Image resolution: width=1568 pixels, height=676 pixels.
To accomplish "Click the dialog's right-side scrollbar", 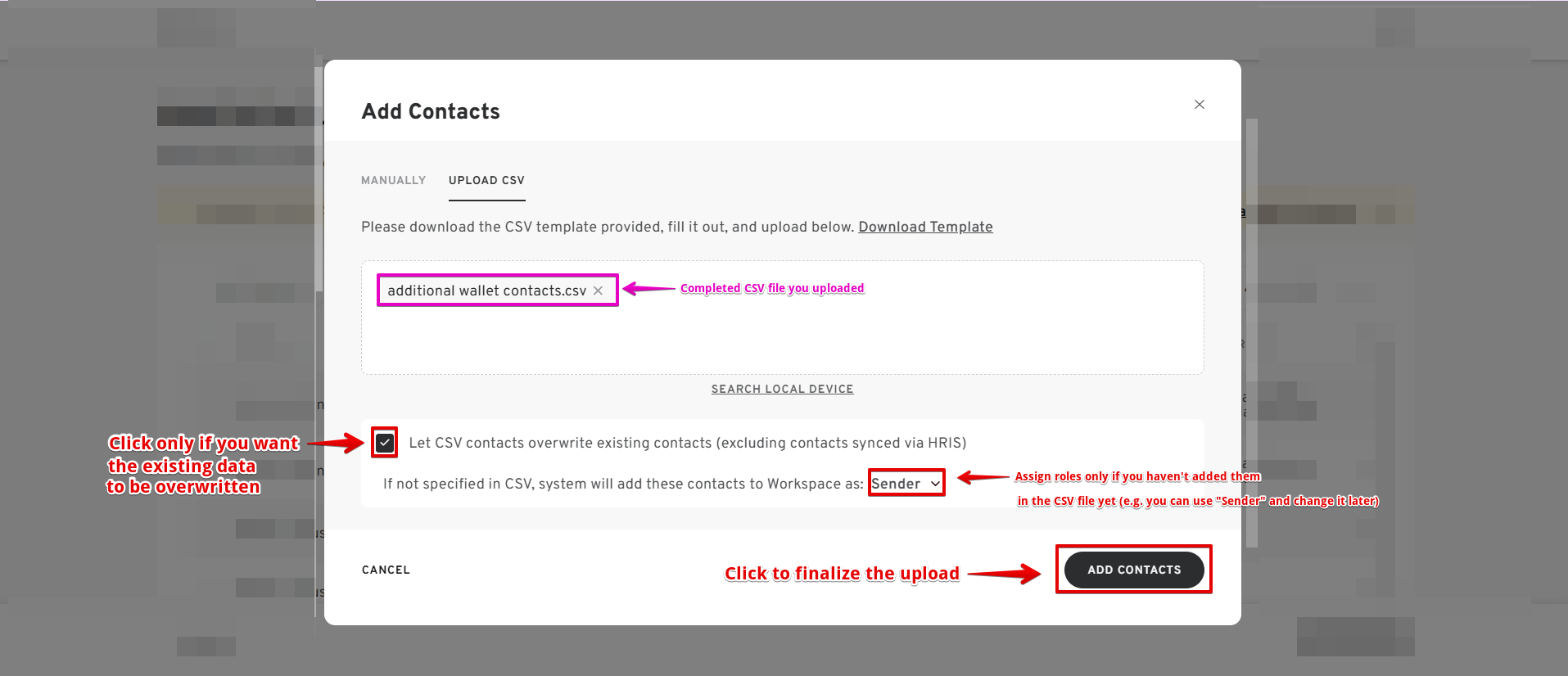I will click(x=1251, y=327).
